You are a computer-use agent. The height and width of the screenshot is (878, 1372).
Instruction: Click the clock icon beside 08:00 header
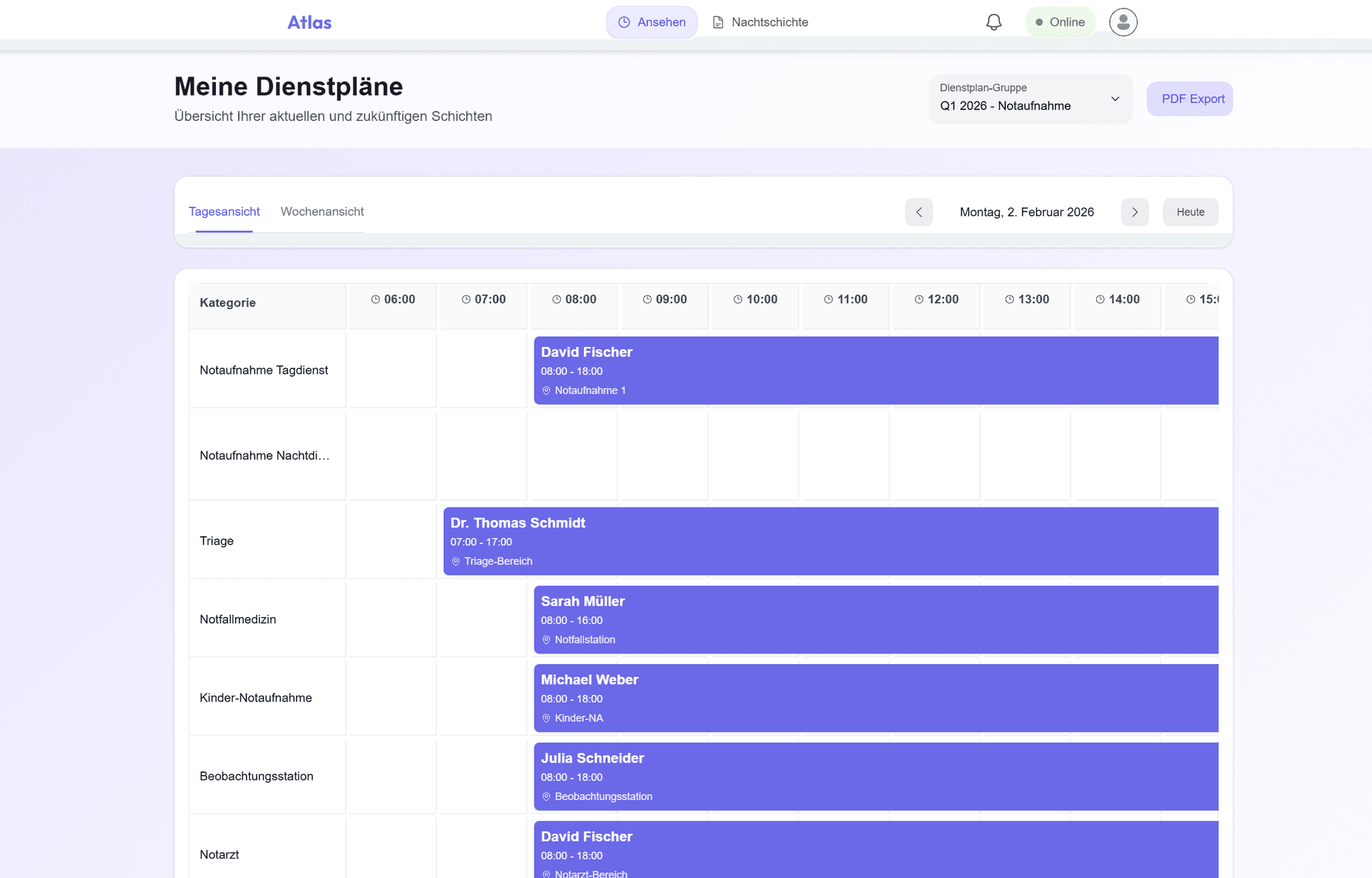click(x=557, y=300)
